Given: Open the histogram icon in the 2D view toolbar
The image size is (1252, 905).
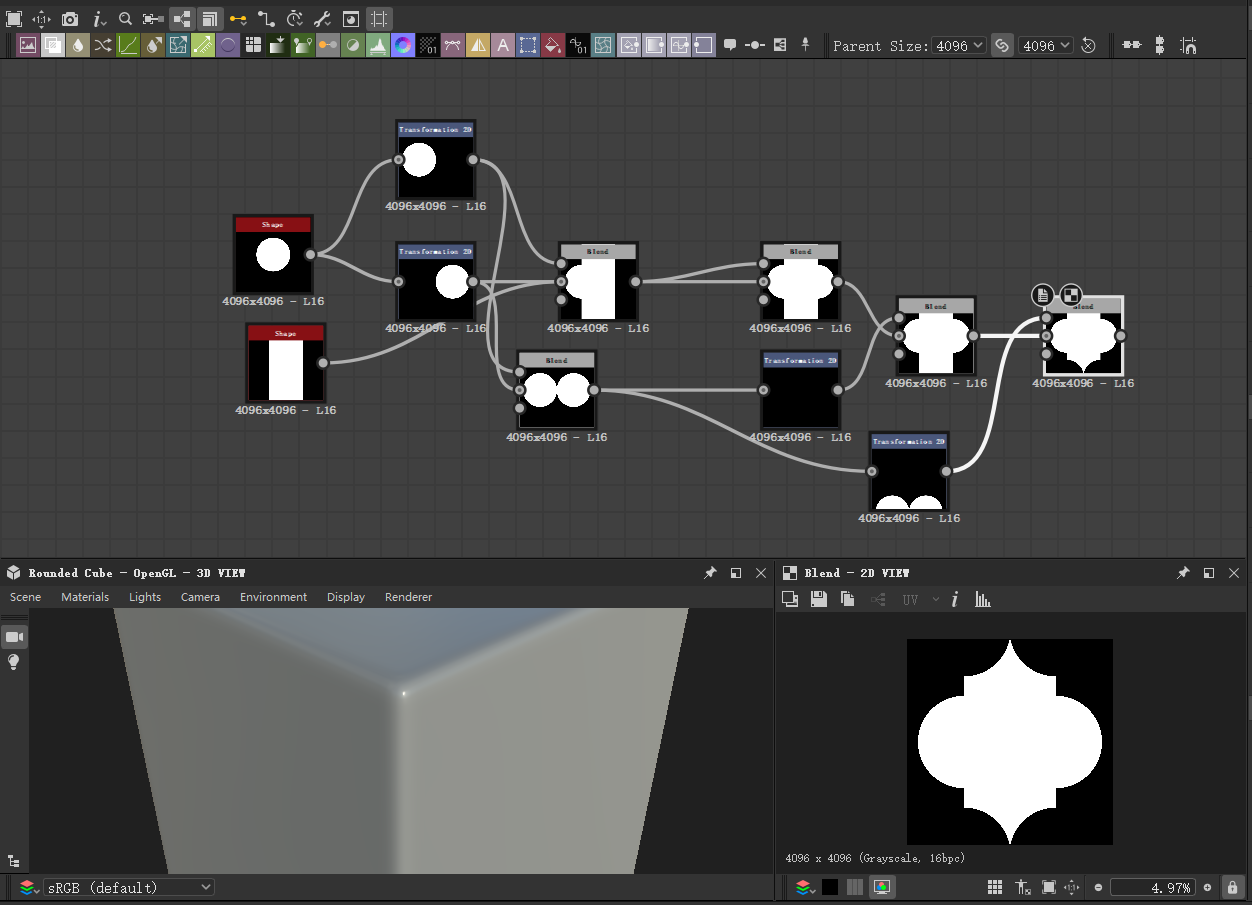Looking at the screenshot, I should pos(983,598).
